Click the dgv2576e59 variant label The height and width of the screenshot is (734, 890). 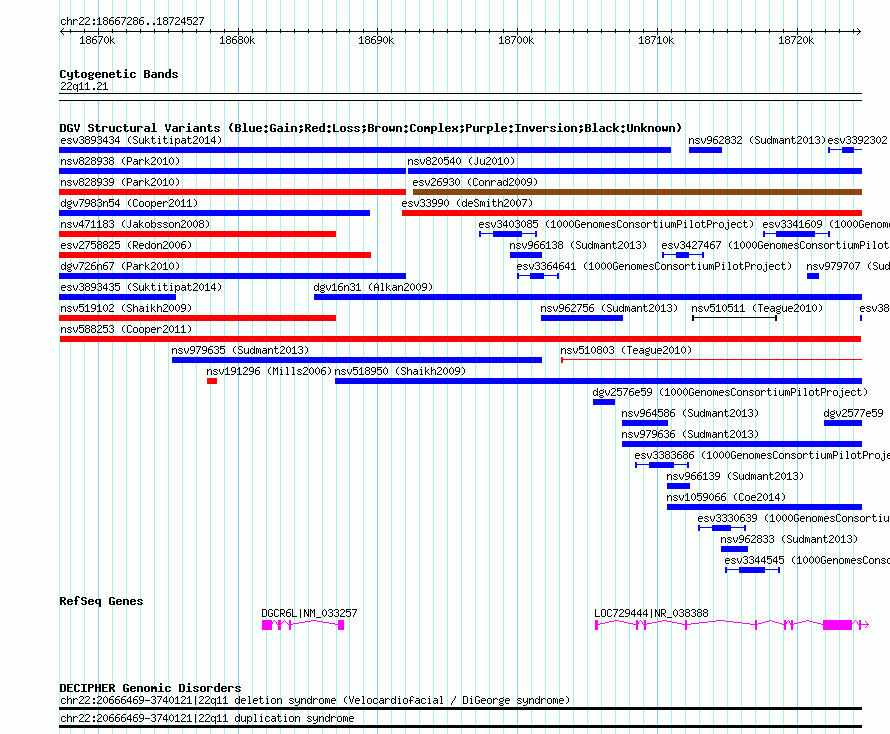[x=730, y=392]
